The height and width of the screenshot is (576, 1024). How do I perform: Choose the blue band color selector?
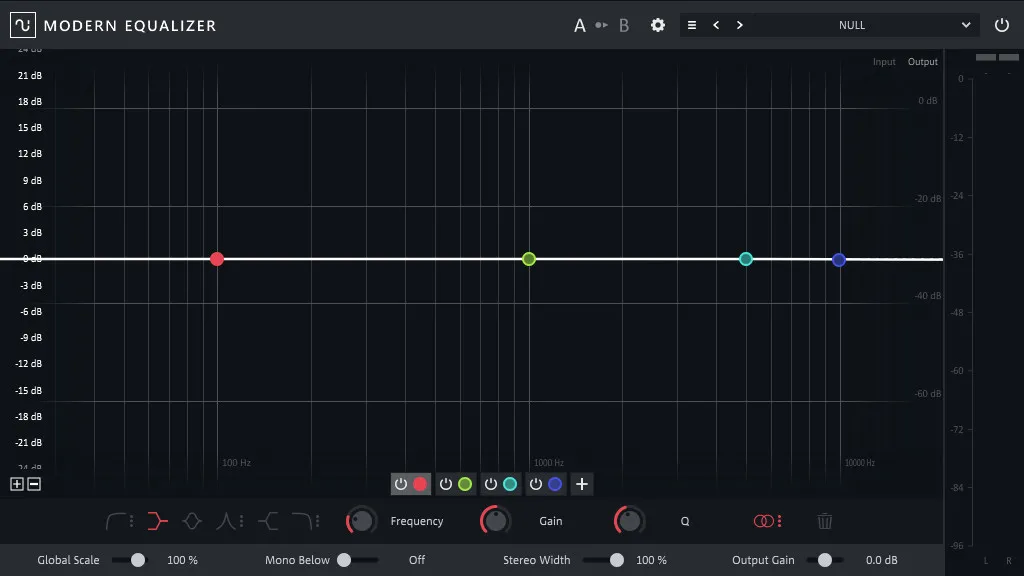point(555,484)
